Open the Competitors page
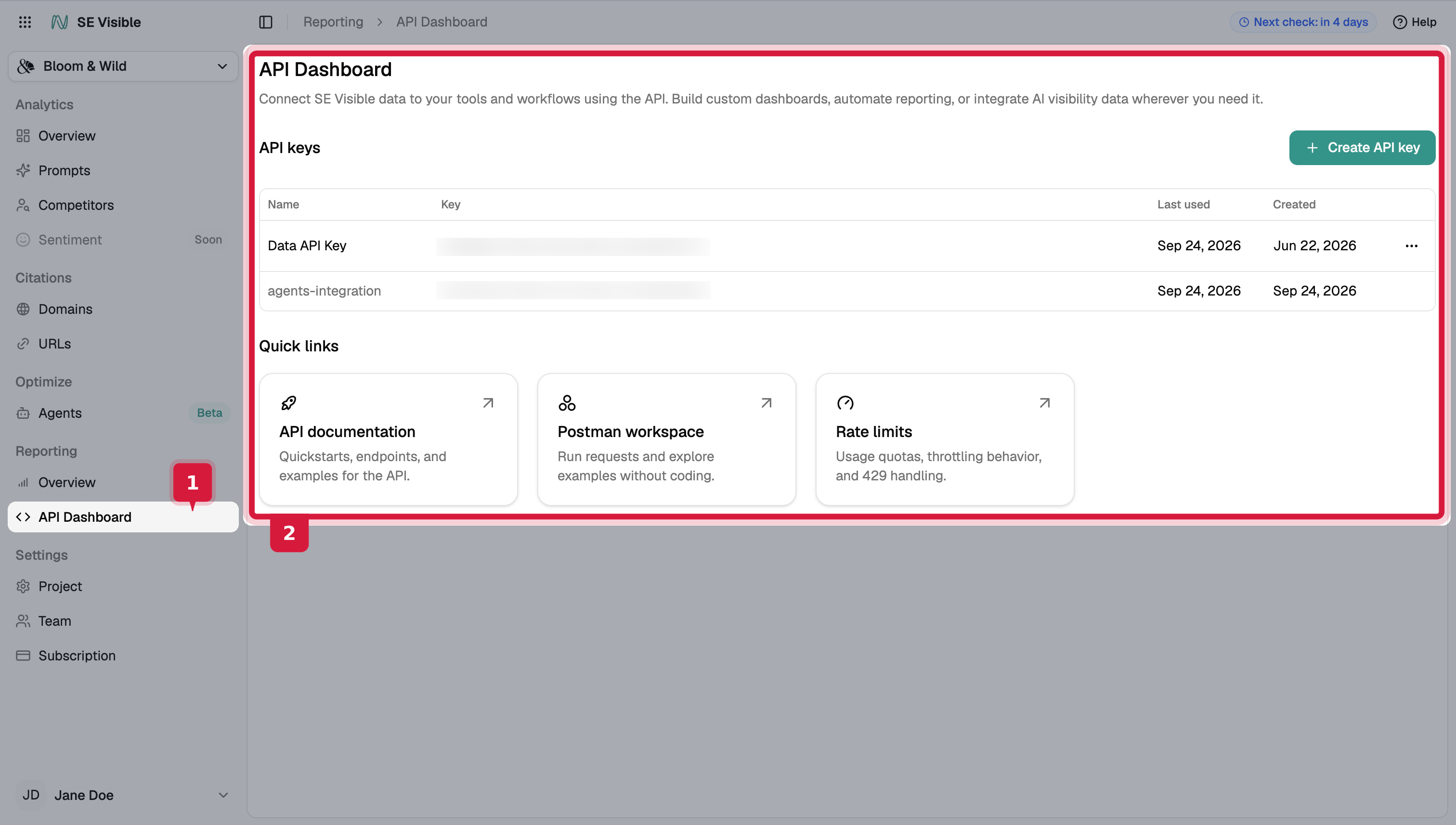 click(x=123, y=205)
